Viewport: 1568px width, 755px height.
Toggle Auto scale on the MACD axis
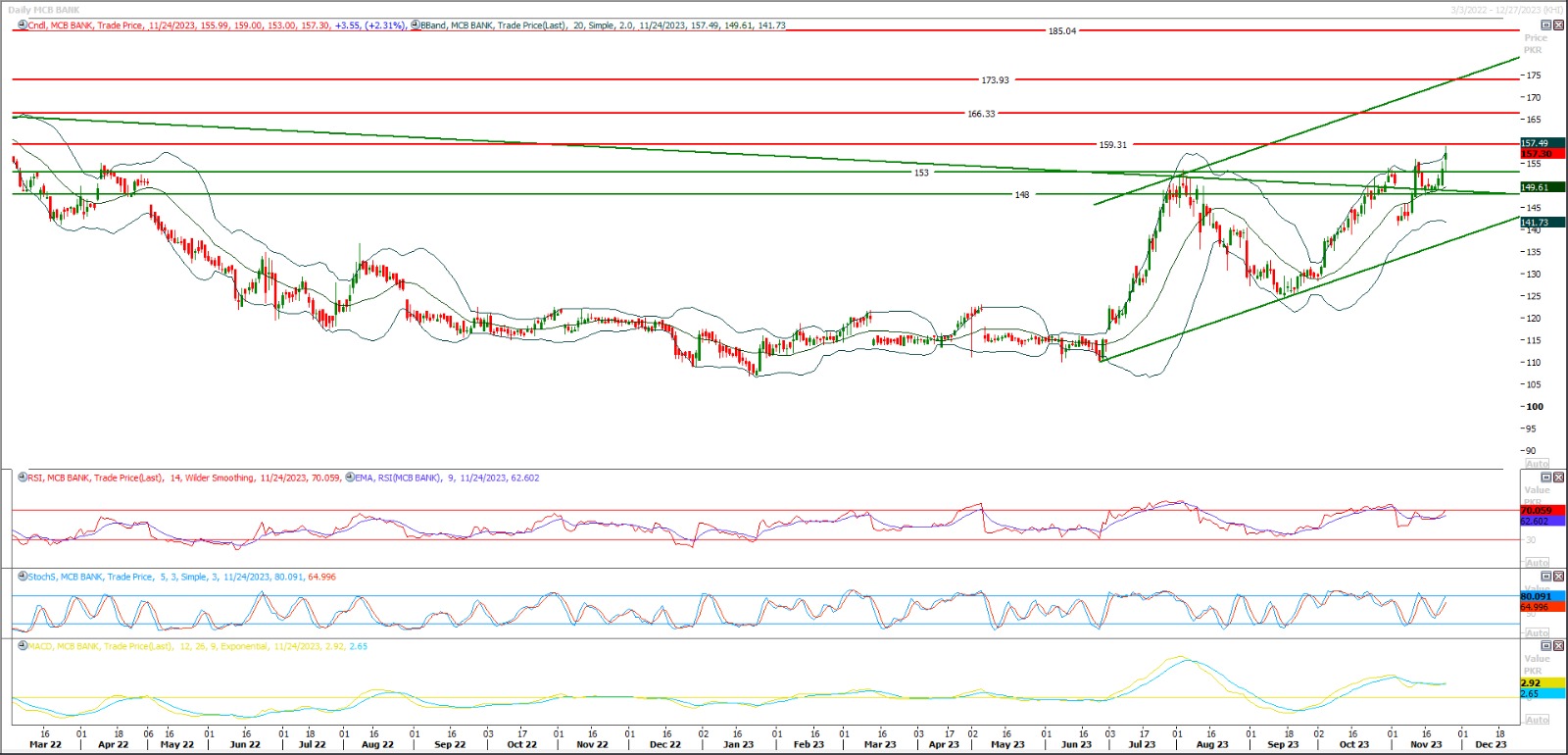pos(1537,720)
